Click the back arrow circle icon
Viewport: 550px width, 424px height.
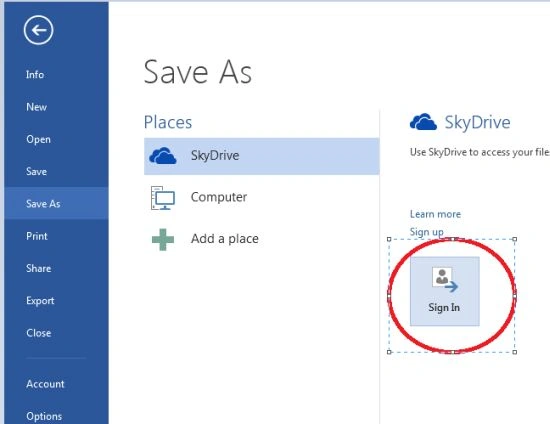tap(39, 30)
